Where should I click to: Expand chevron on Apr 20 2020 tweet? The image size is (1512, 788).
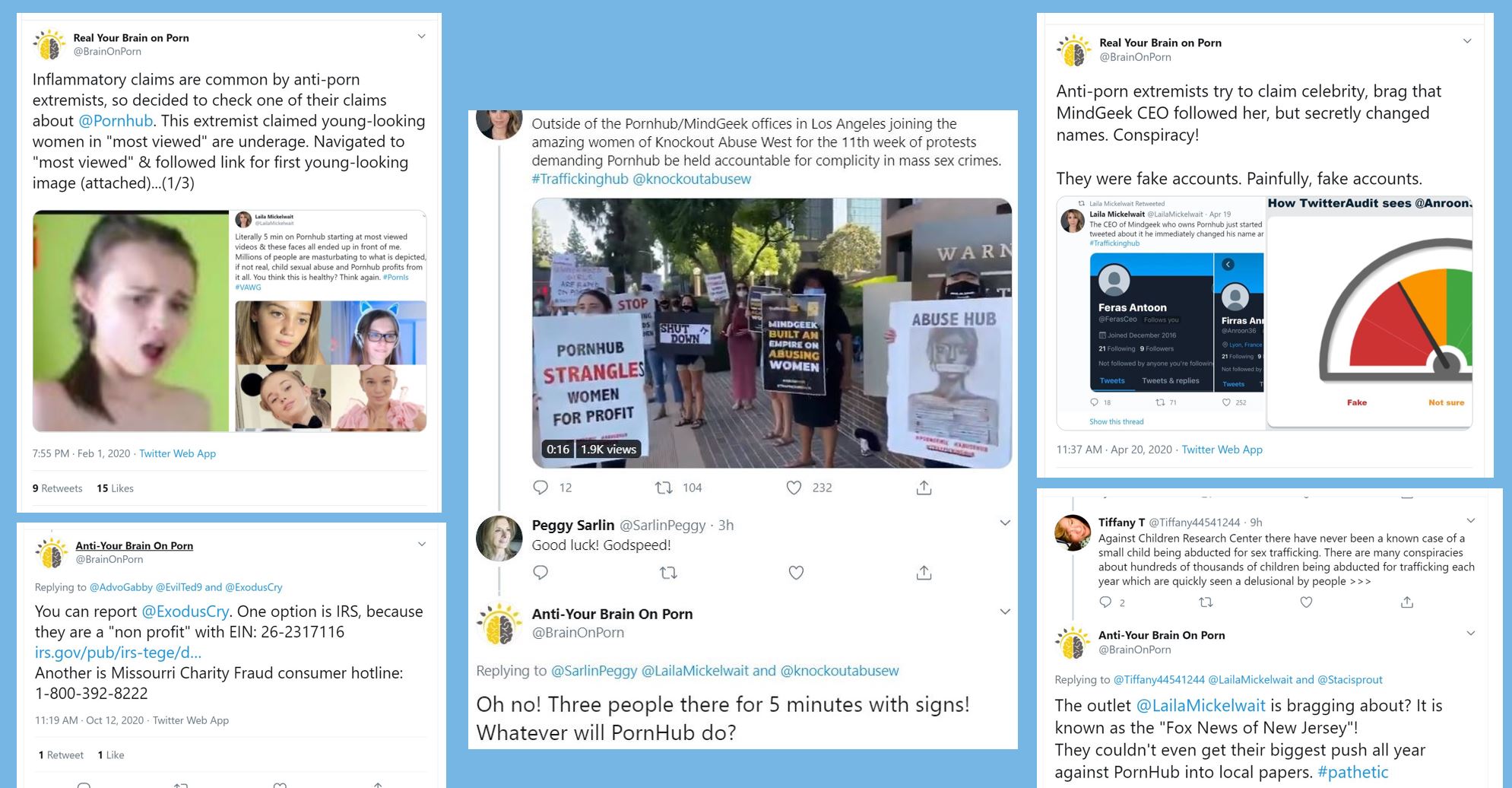1467,41
